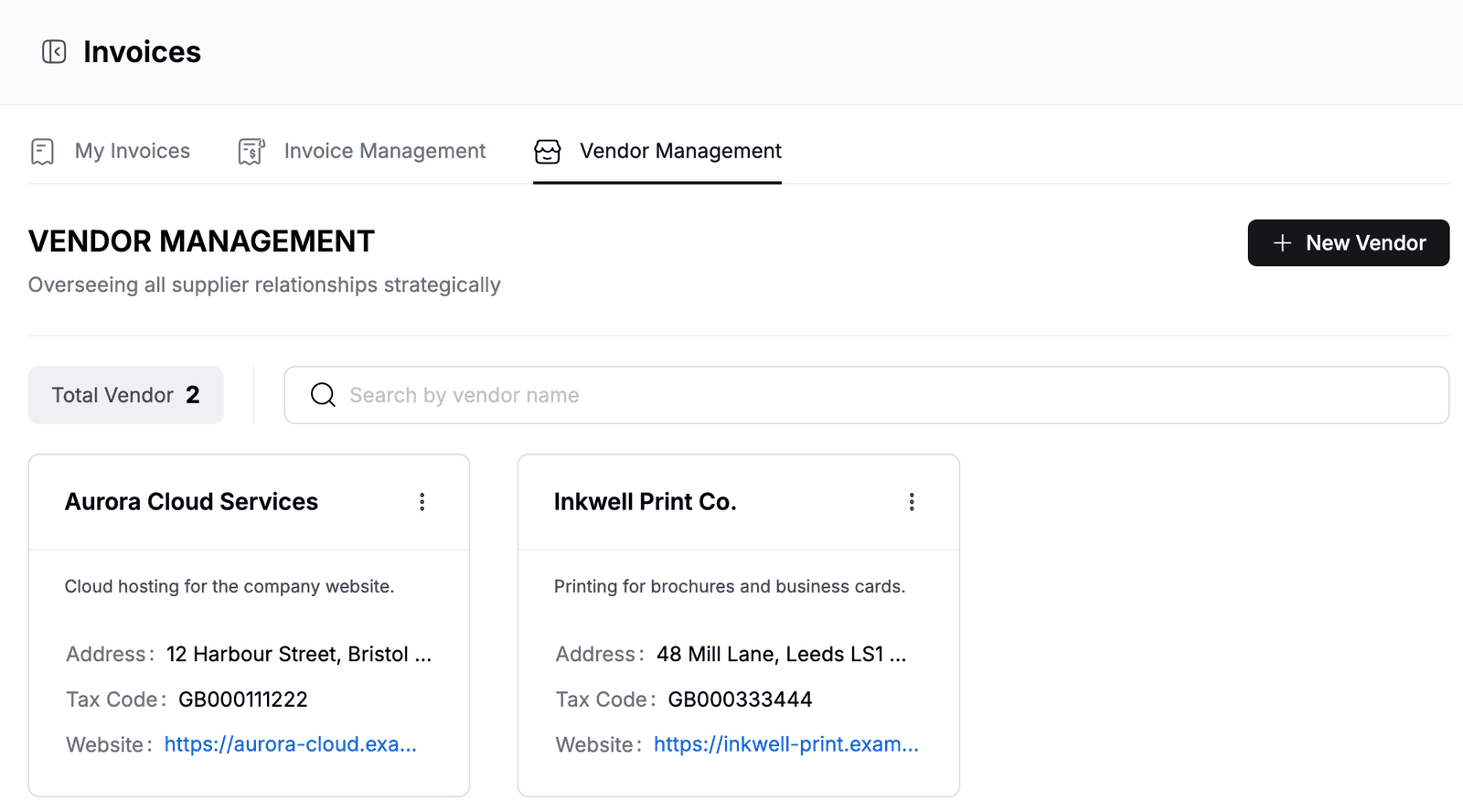
Task: Open the inkwell-print website link
Action: pos(786,744)
